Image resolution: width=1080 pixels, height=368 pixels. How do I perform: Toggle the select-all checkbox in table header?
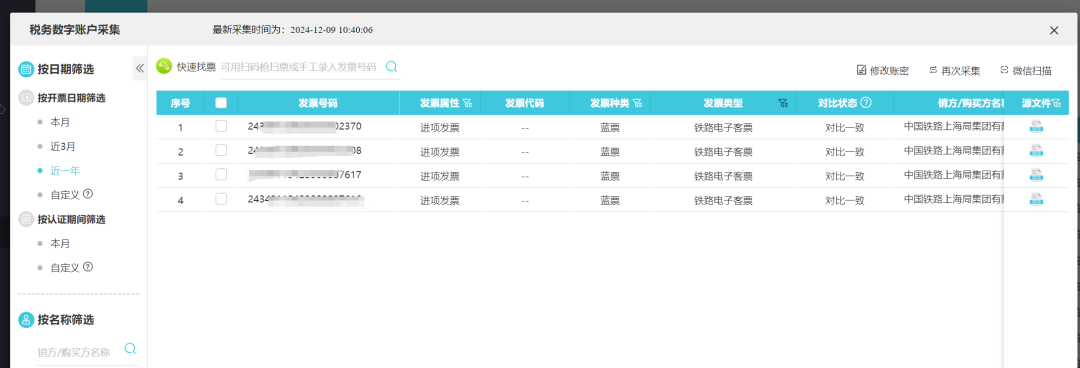(x=221, y=103)
